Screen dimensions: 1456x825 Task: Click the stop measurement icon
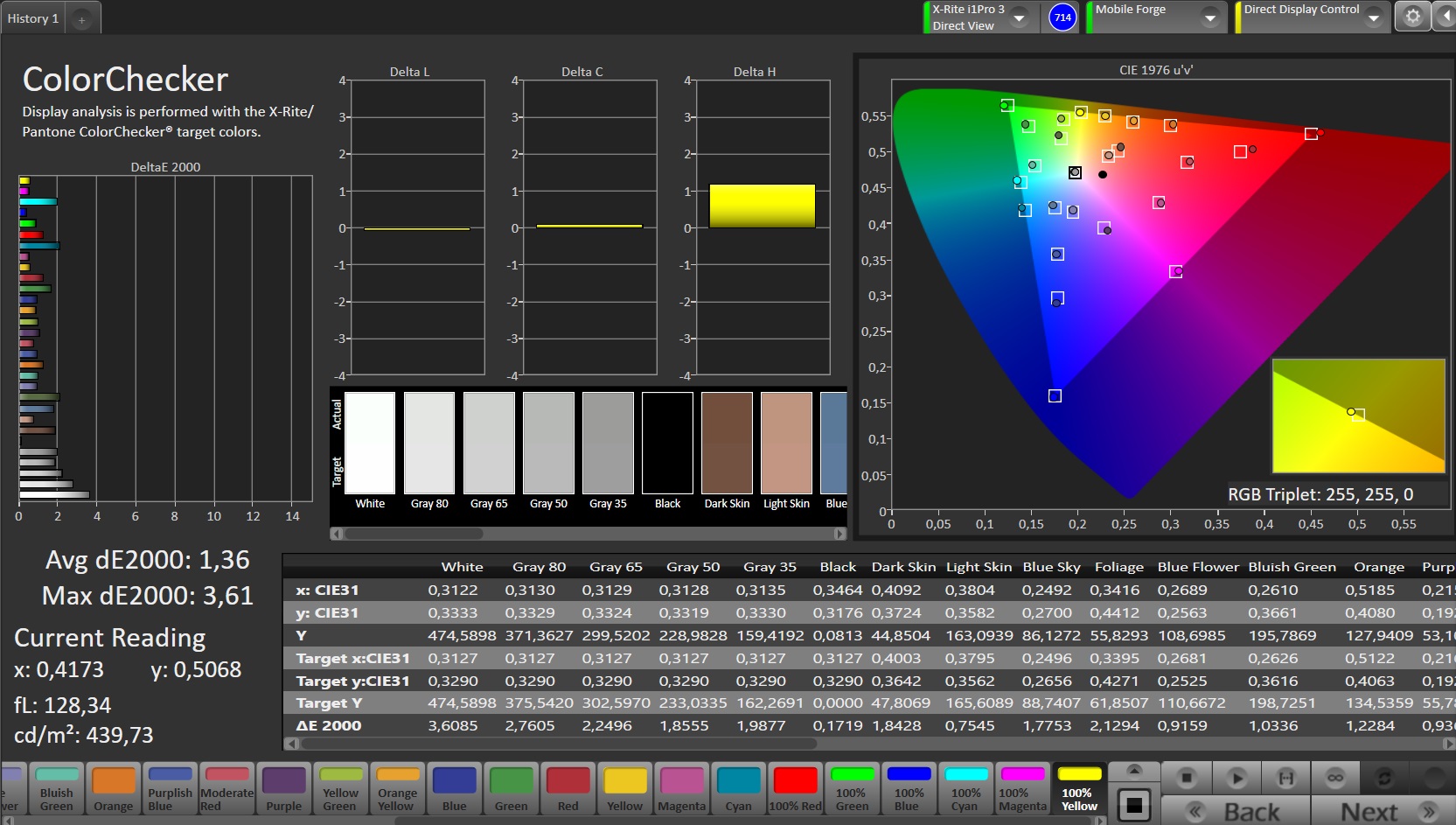tap(1186, 777)
